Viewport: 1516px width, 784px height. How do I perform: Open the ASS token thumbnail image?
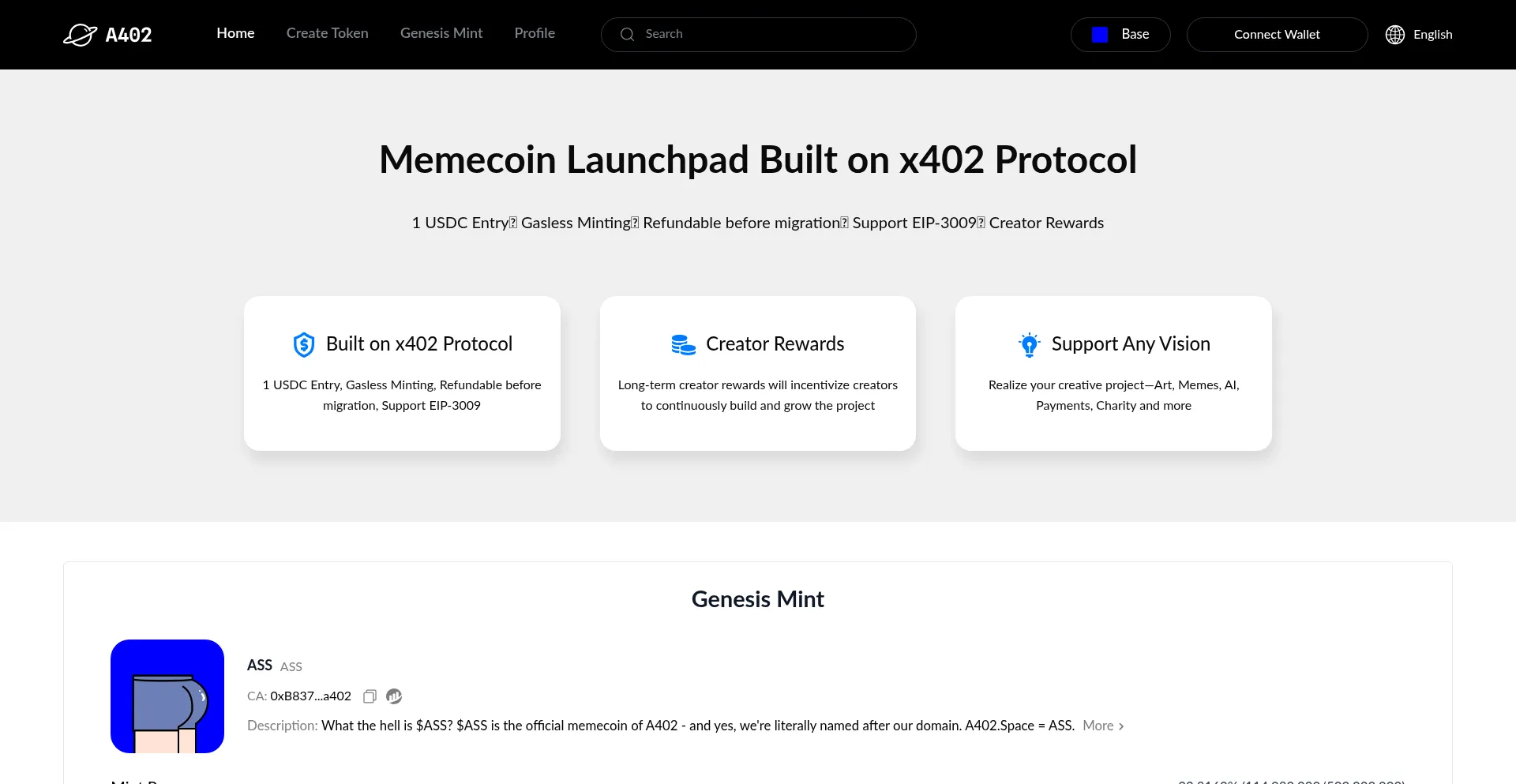tap(167, 696)
